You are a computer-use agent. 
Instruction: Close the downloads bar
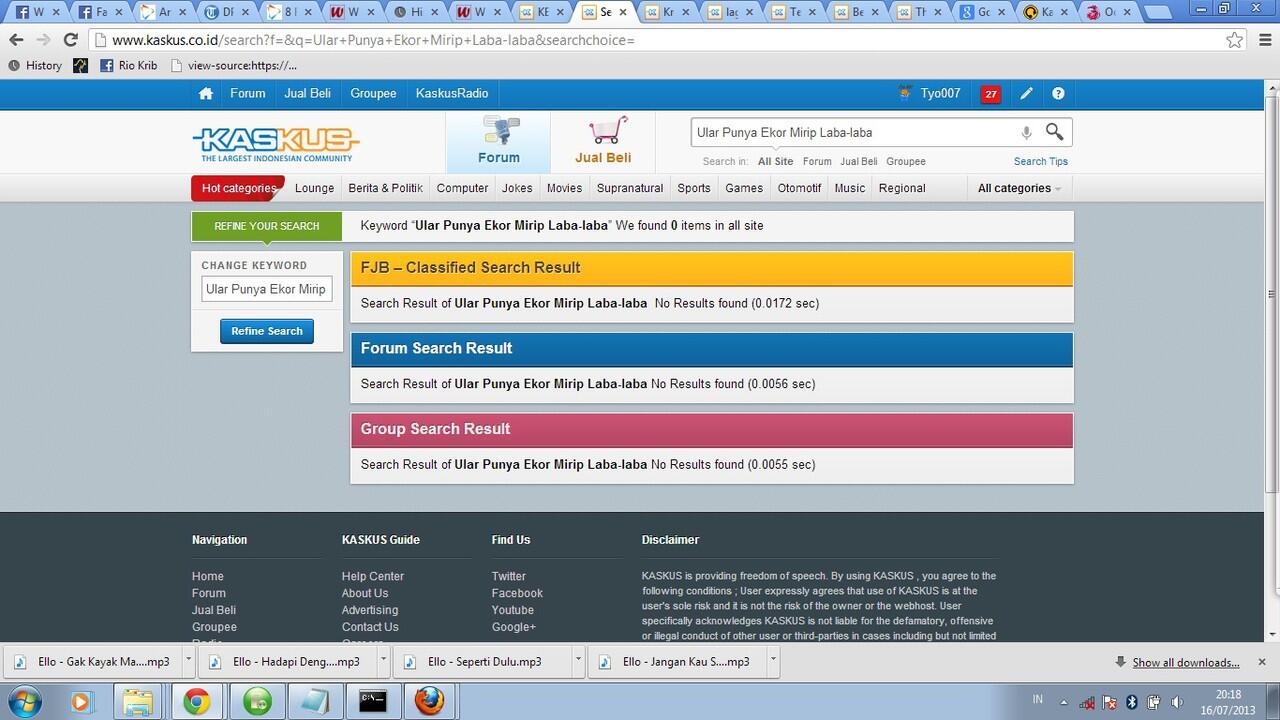click(x=1261, y=662)
